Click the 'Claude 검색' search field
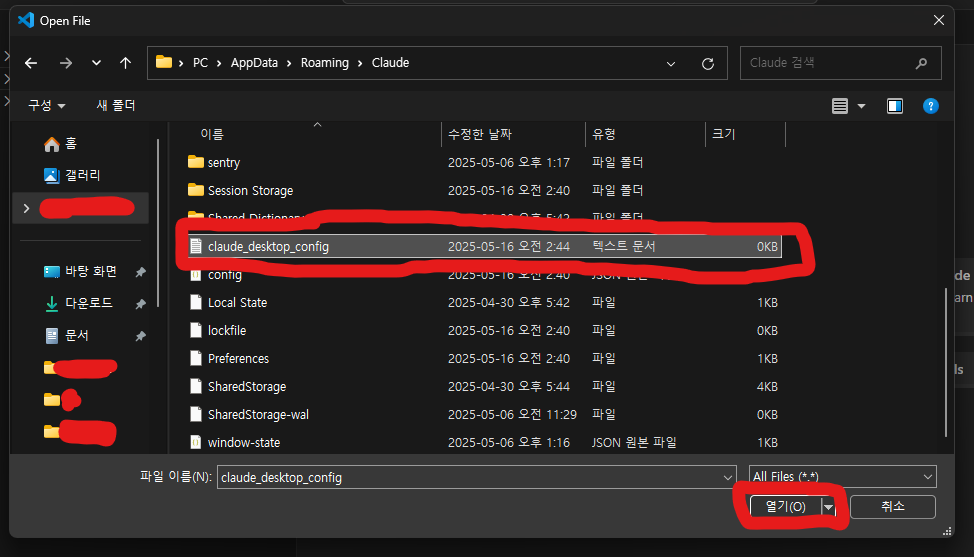This screenshot has height=557, width=974. coord(840,63)
